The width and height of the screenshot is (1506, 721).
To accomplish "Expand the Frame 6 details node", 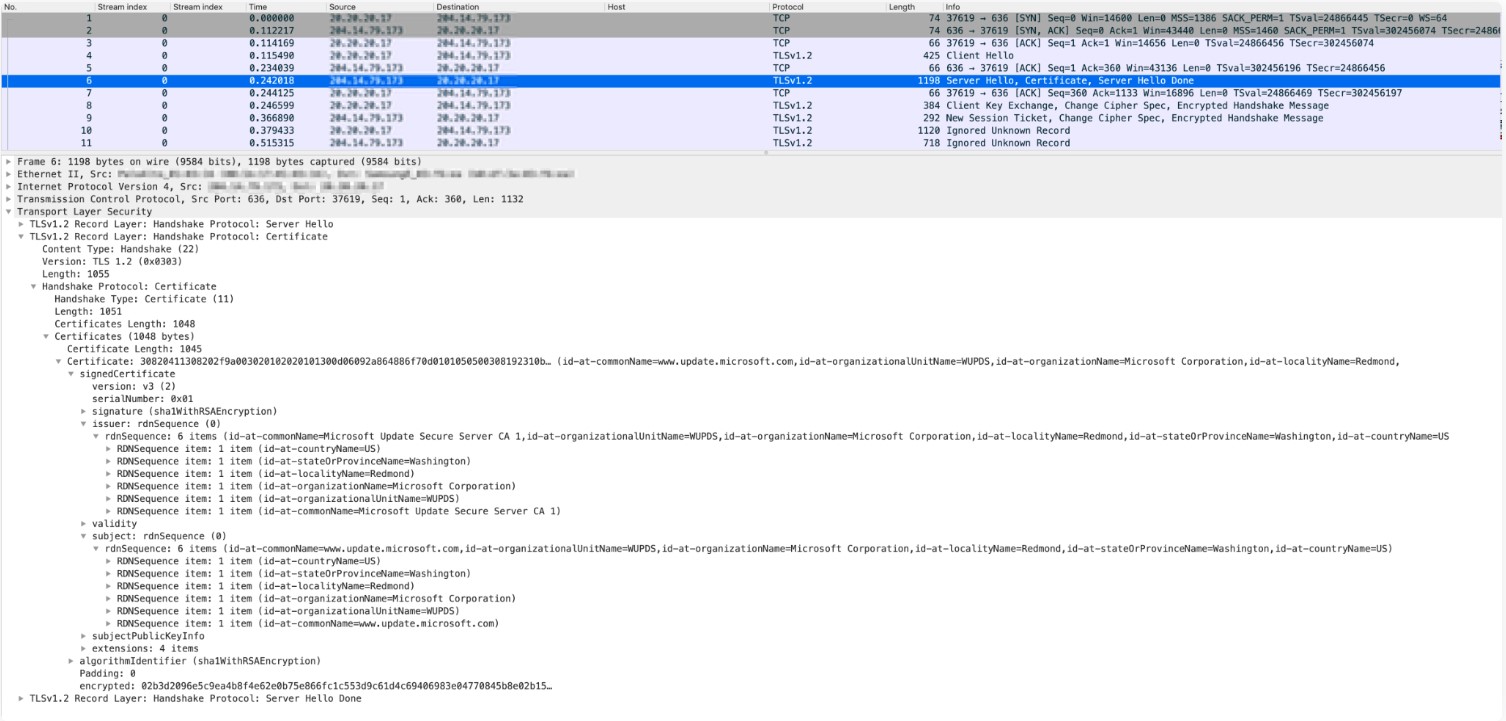I will point(9,161).
